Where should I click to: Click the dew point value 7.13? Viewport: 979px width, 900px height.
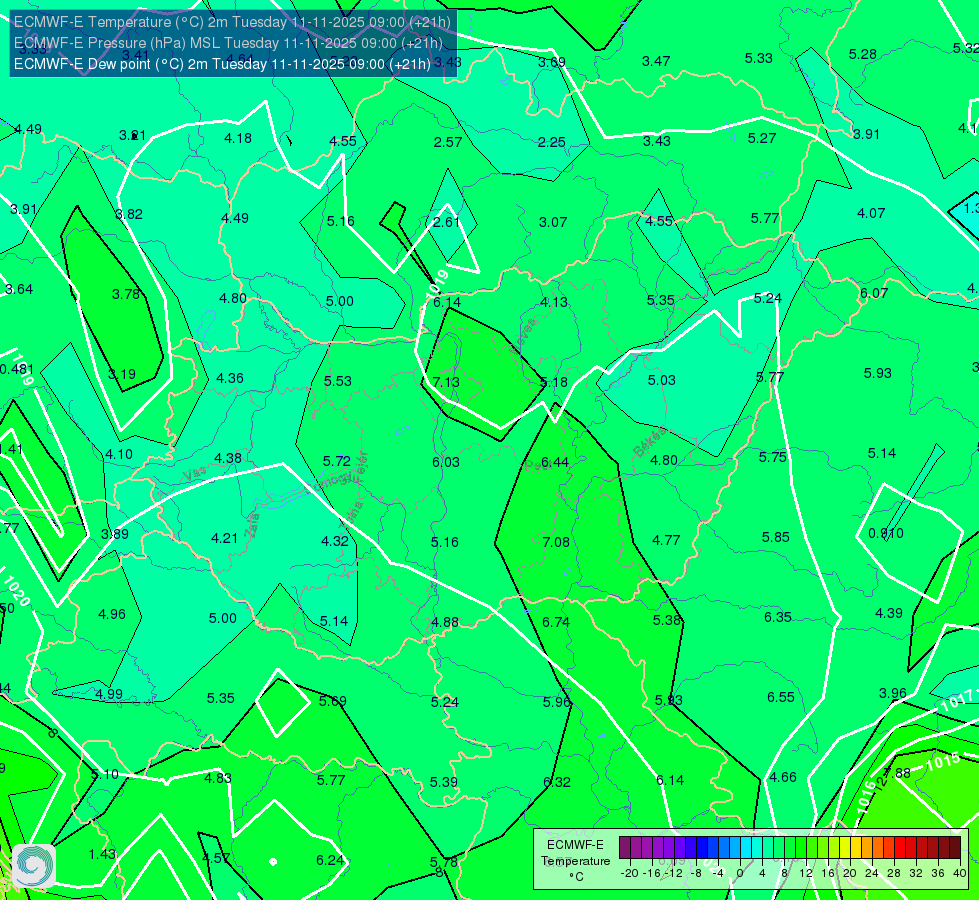coord(446,382)
